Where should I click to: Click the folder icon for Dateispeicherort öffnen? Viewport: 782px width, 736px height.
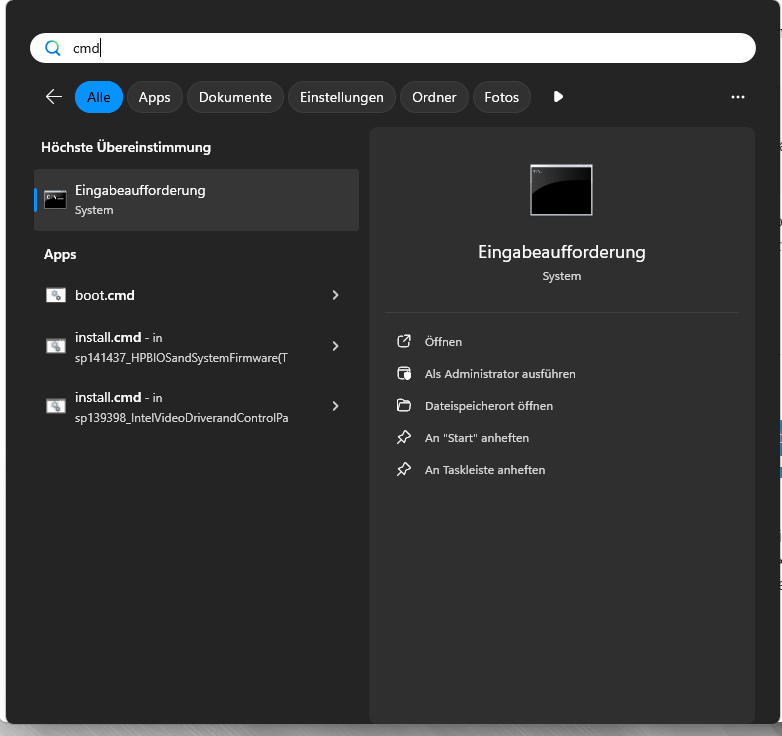click(404, 406)
